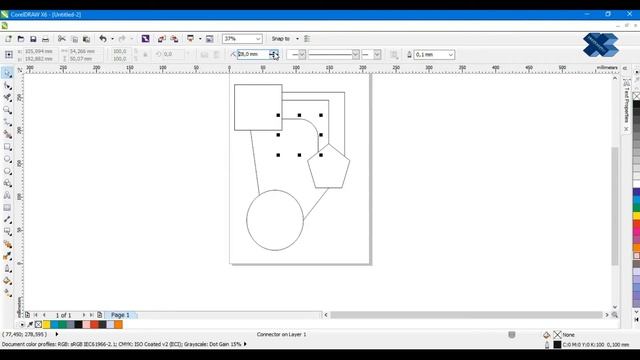Select the Fill tool in the toolbox
The width and height of the screenshot is (640, 360).
point(7,281)
